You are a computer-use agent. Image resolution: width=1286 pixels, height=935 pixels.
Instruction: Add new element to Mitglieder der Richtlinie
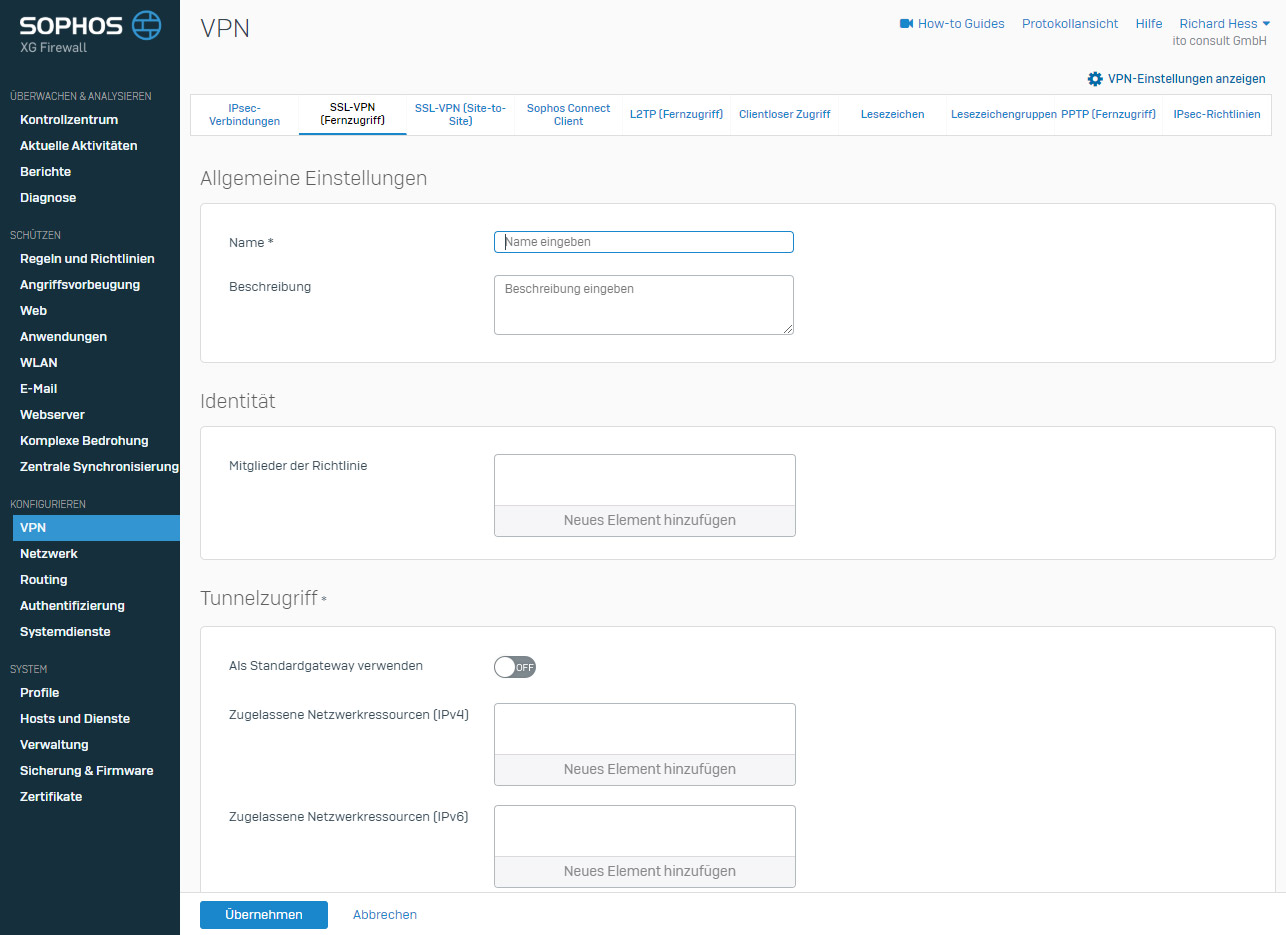point(644,520)
